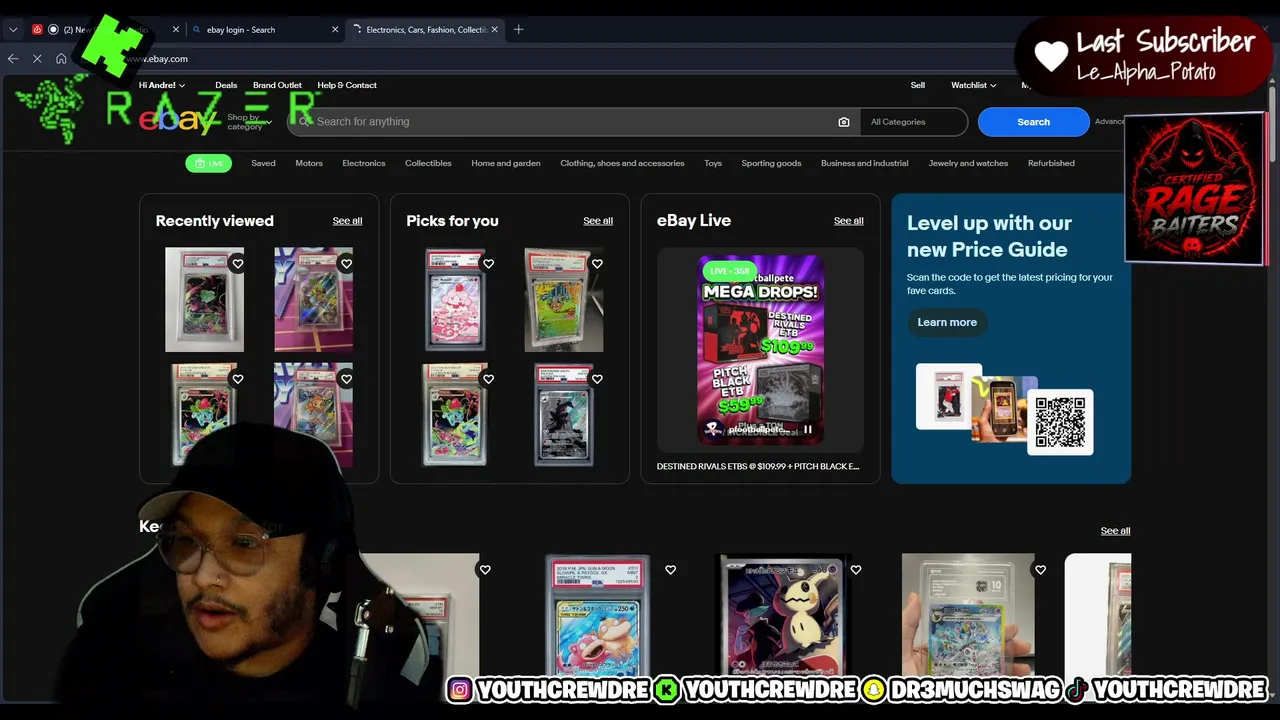1280x720 pixels.
Task: Watch the top-left white-background card in Recently viewed
Action: click(237, 264)
